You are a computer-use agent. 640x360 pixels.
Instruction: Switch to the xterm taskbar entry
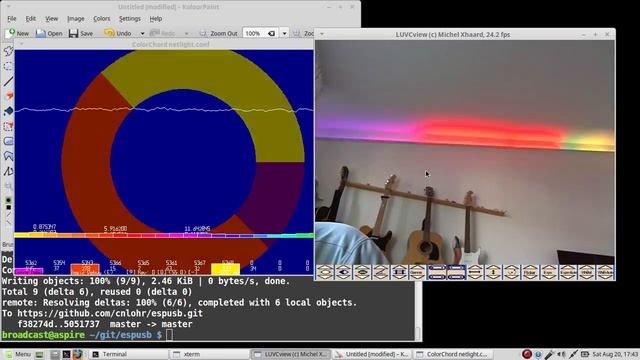click(x=210, y=354)
